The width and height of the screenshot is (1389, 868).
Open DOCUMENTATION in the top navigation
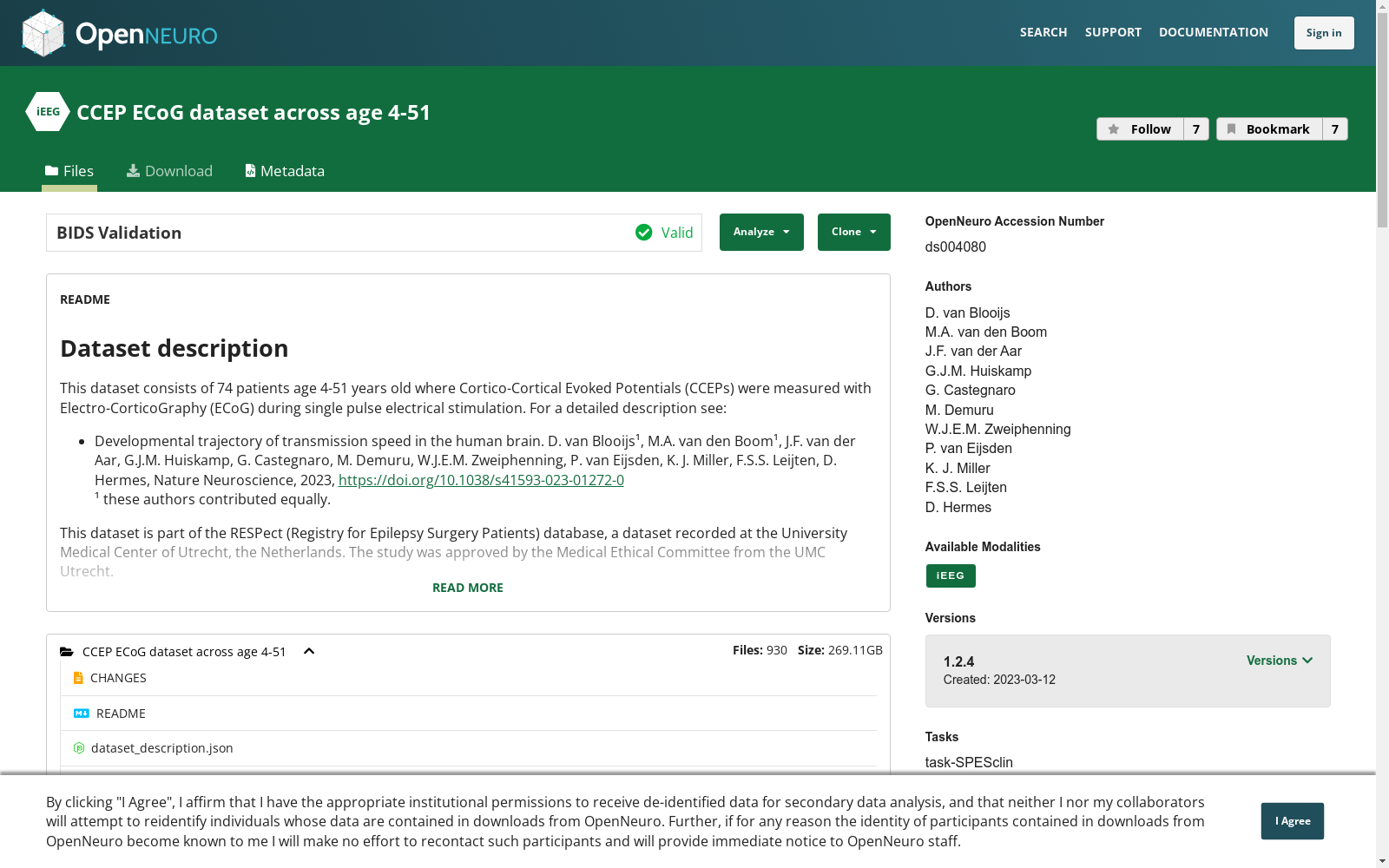click(x=1214, y=32)
